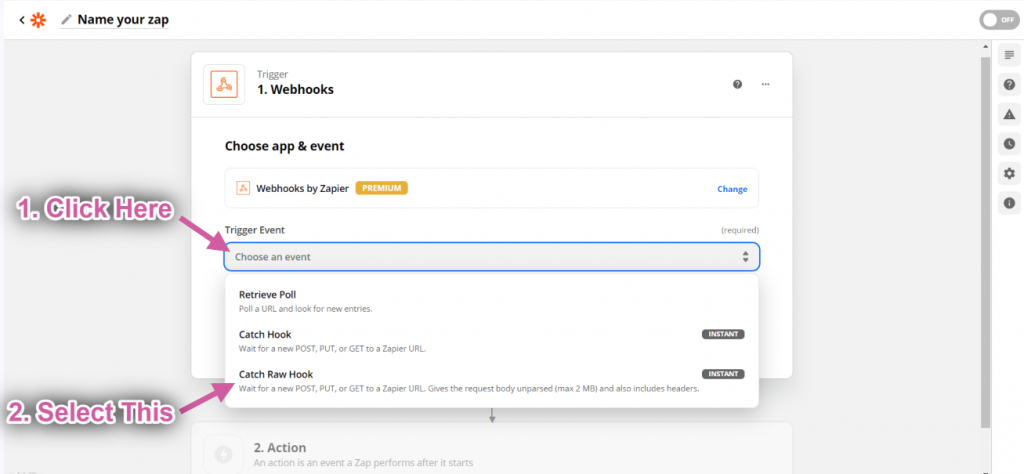
Task: Select the Catch Hook event
Action: pos(492,341)
